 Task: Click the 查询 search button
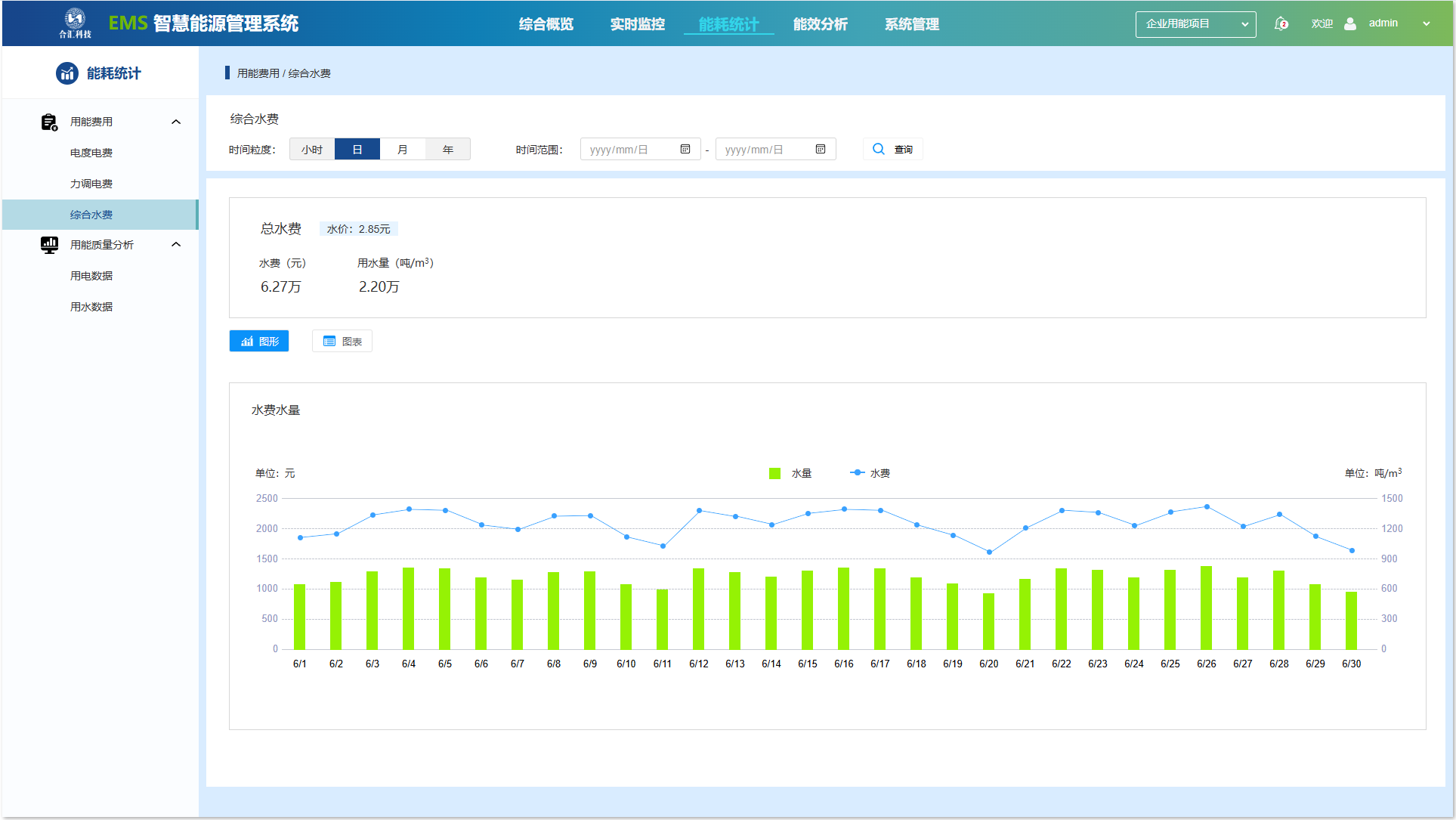893,150
